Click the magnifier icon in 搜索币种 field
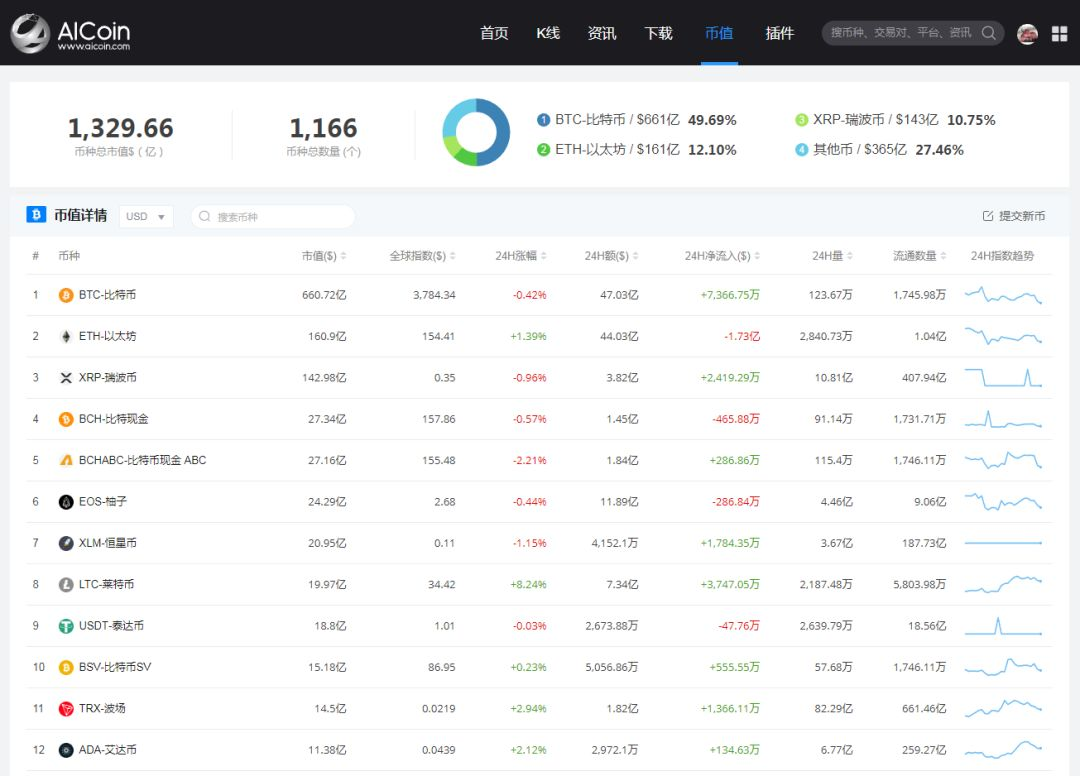The image size is (1080, 776). 205,216
